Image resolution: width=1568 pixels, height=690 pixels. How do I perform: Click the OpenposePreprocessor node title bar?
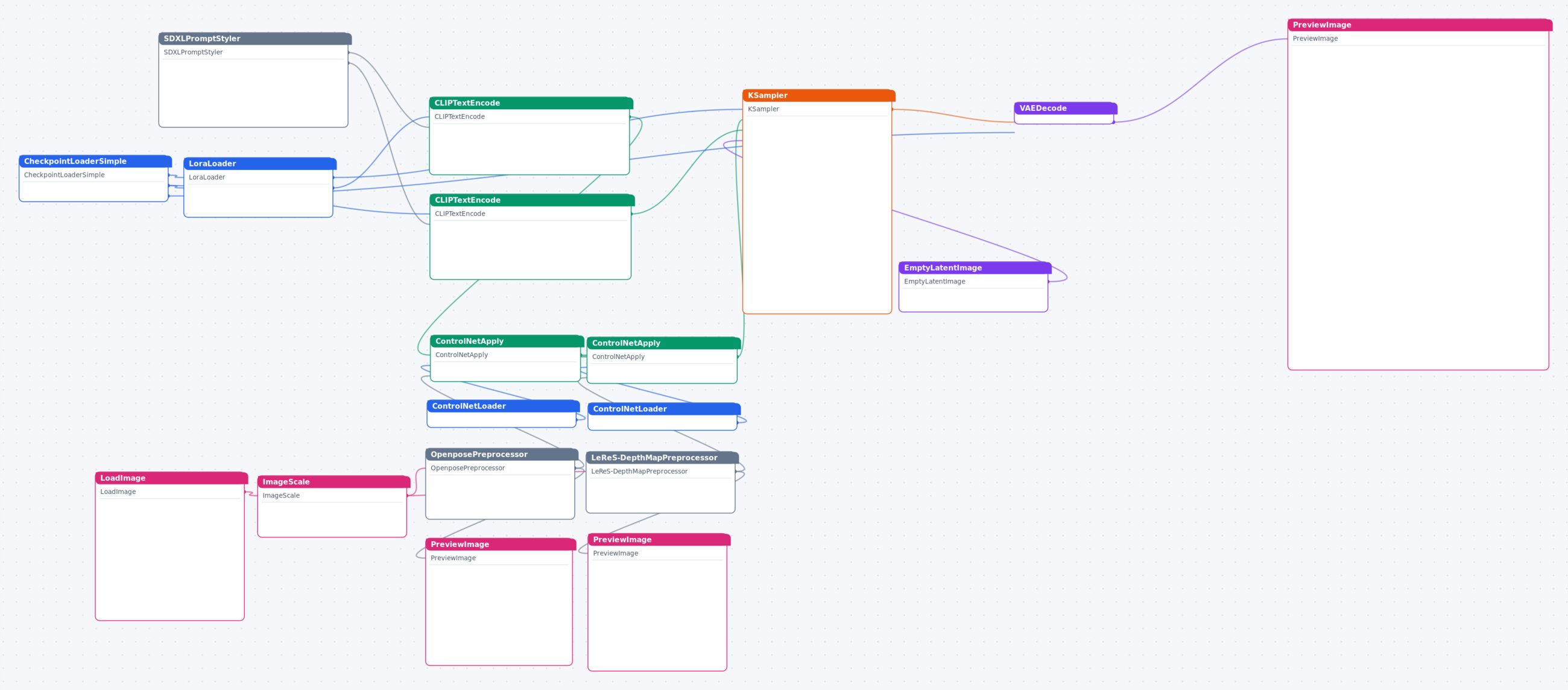coord(502,454)
